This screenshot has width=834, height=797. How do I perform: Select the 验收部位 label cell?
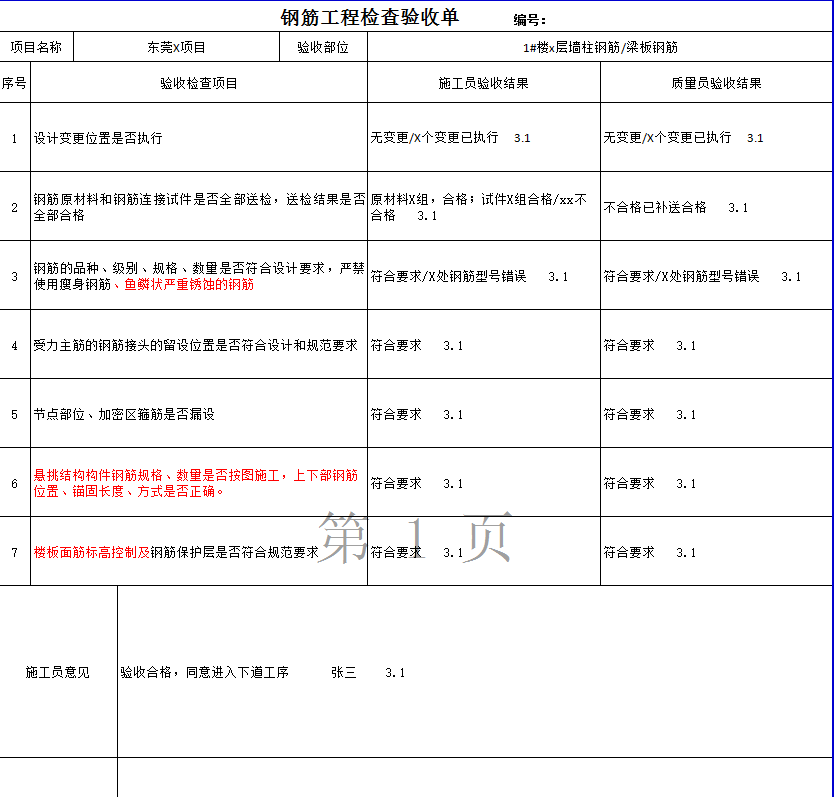tap(323, 47)
